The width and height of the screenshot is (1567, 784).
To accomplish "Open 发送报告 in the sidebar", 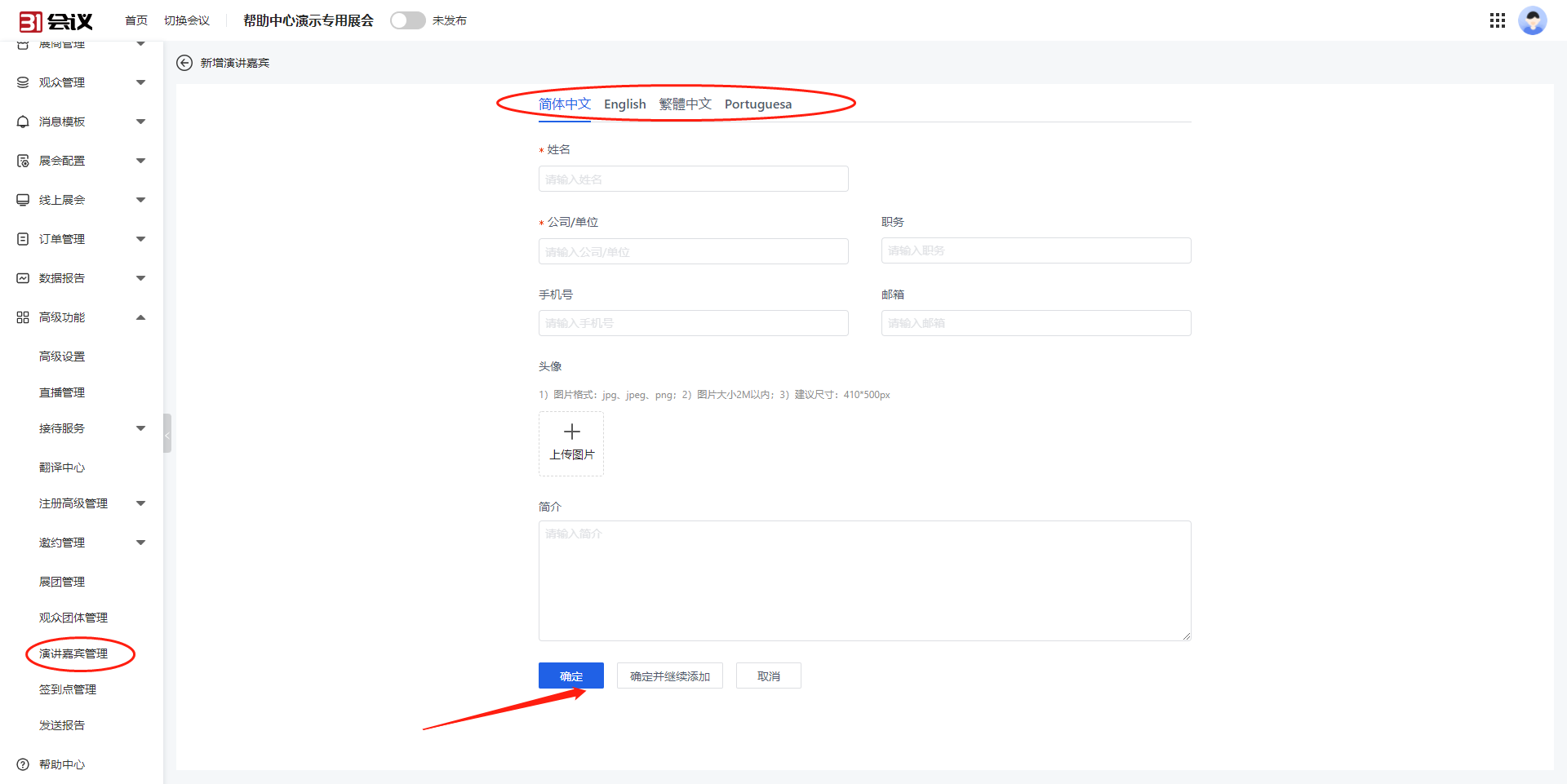I will (62, 725).
